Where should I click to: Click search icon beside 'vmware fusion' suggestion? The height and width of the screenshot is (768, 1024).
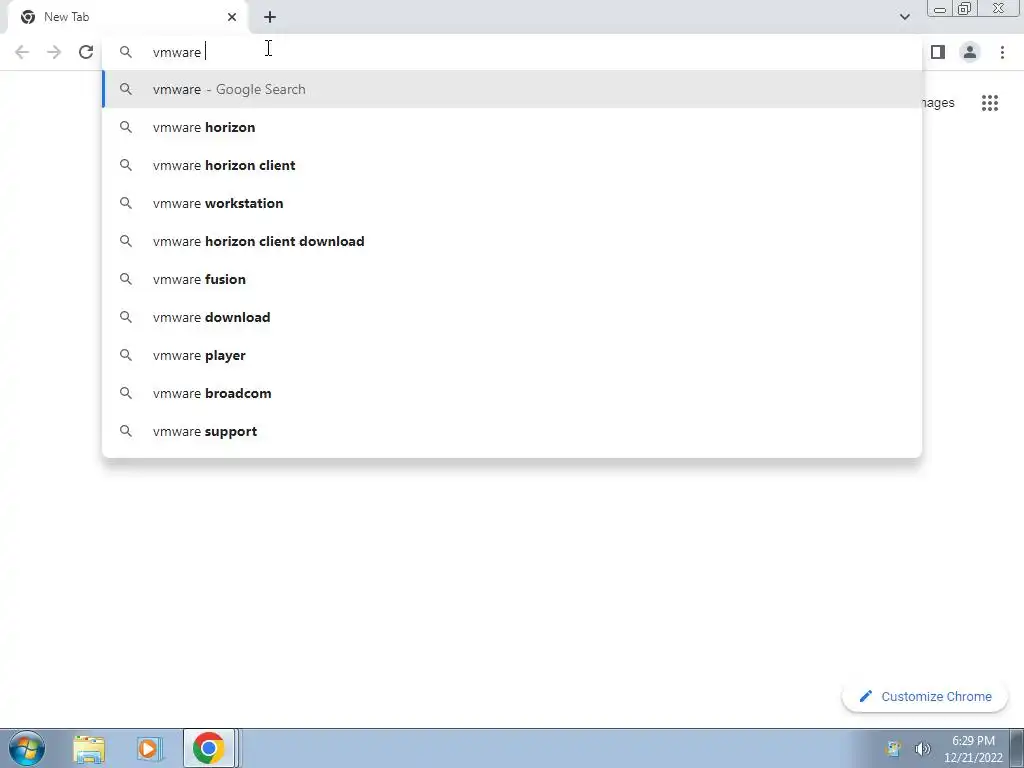(x=126, y=279)
